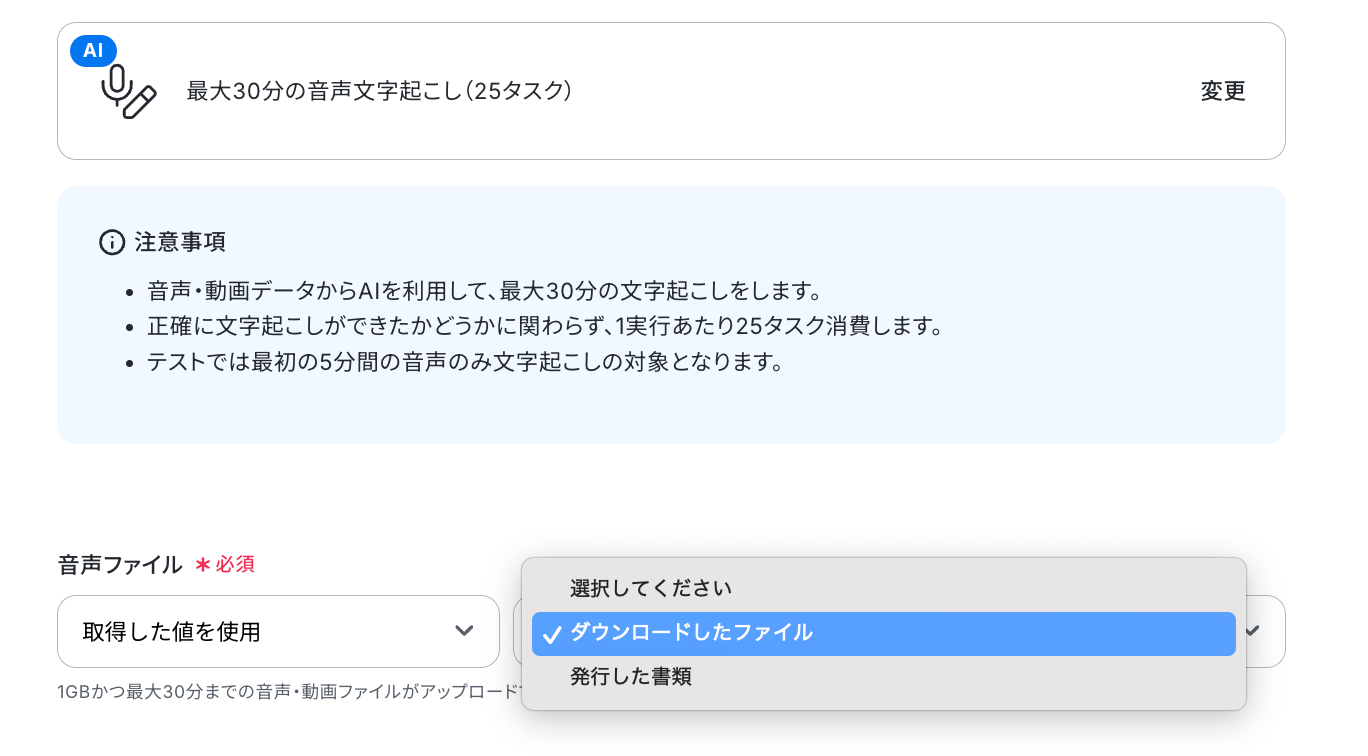Click the note about 25タスク消費

click(546, 327)
